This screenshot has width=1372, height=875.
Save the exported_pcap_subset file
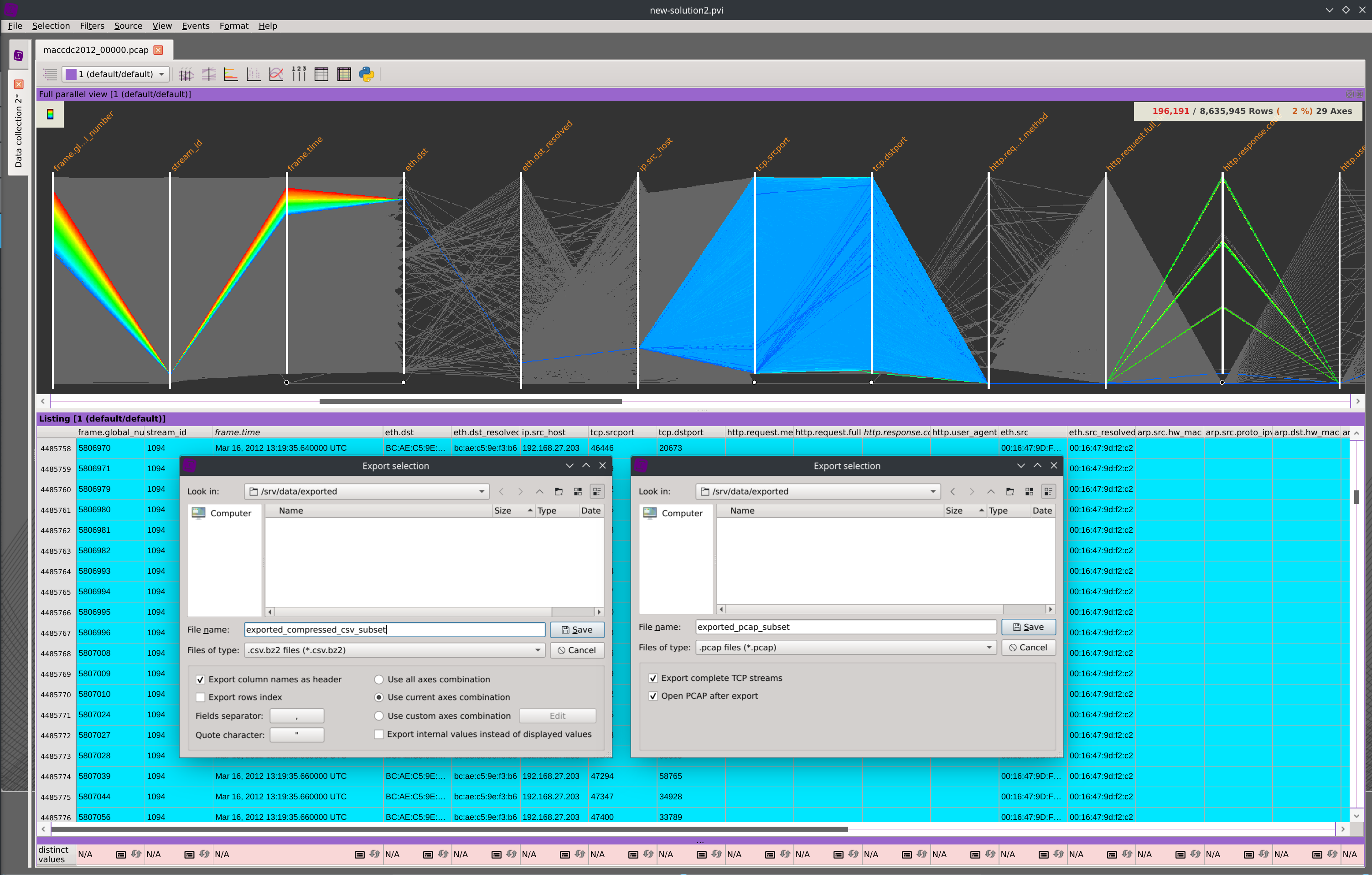[x=1028, y=627]
